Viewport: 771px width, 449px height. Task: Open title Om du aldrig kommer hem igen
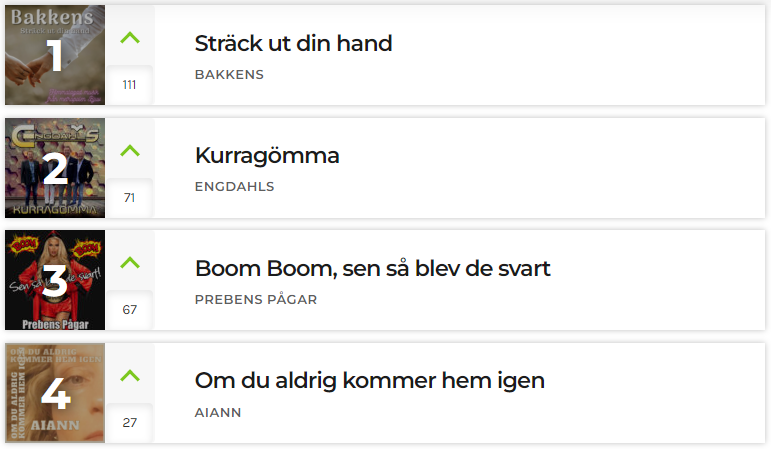pyautogui.click(x=370, y=381)
